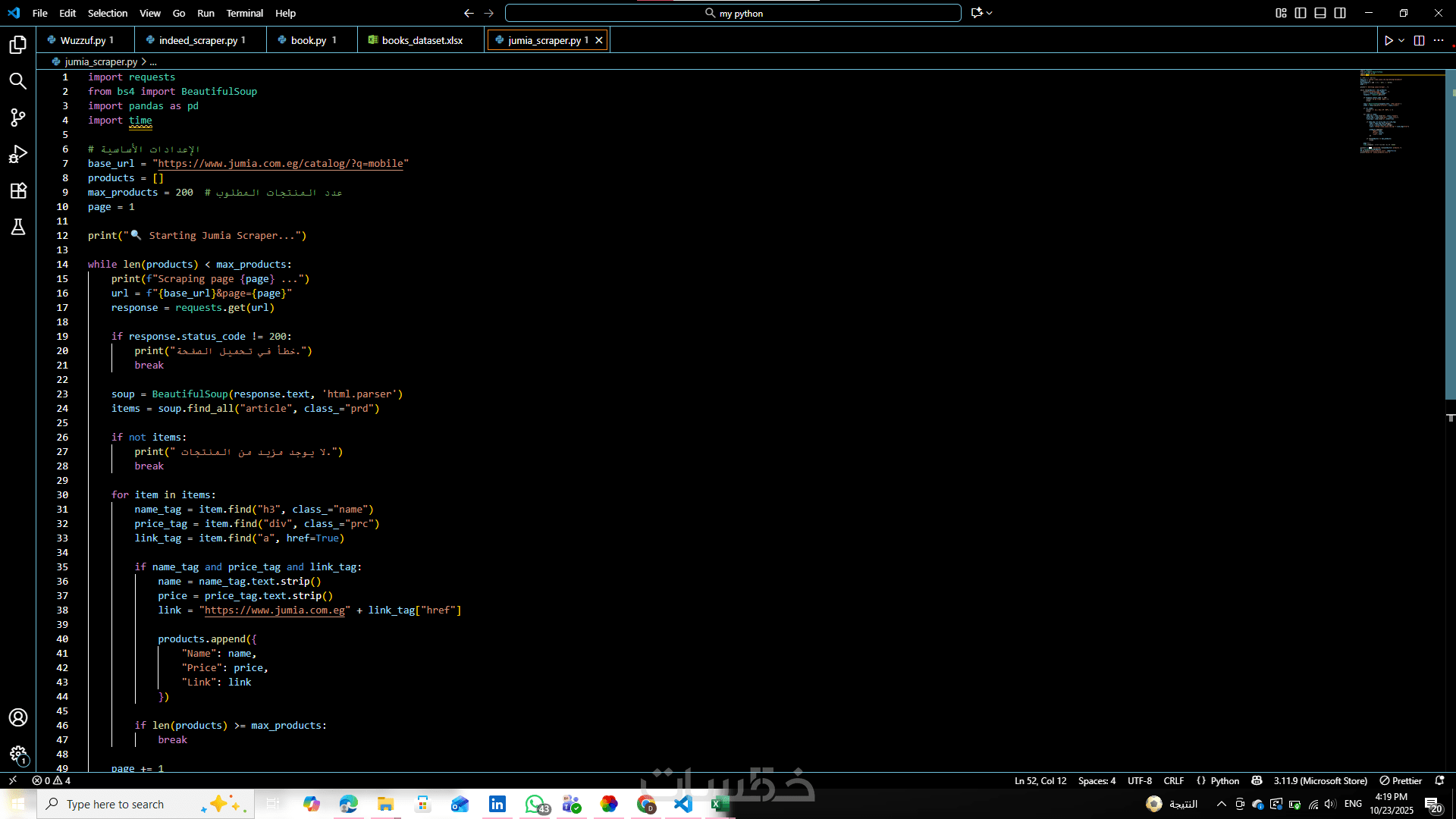Open the Explorer view in activity bar
This screenshot has width=1456, height=819.
click(18, 45)
